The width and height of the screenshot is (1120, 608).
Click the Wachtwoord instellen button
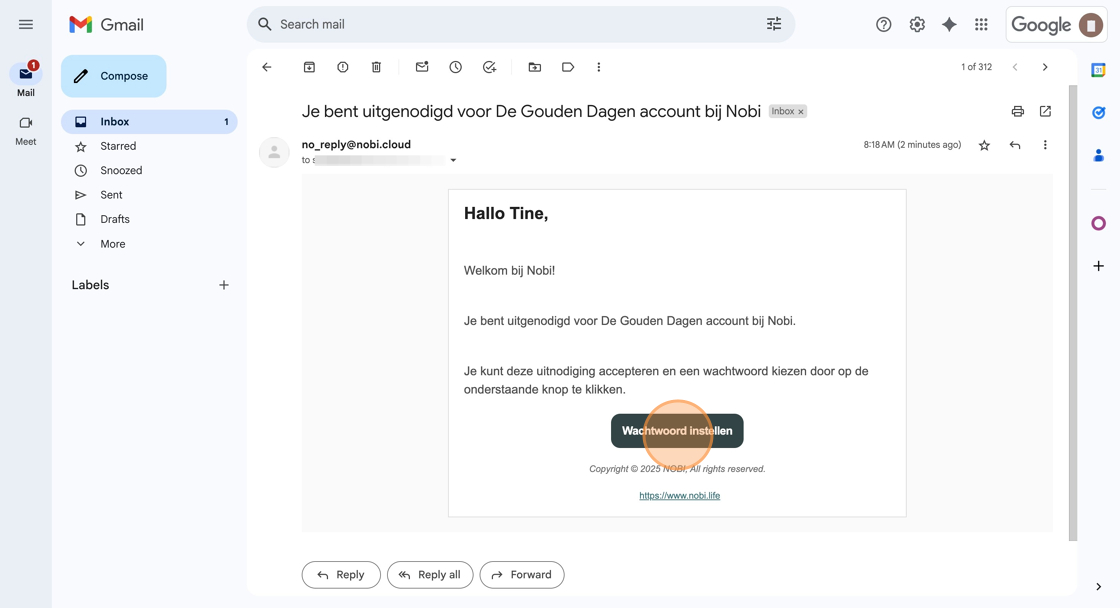coord(677,431)
